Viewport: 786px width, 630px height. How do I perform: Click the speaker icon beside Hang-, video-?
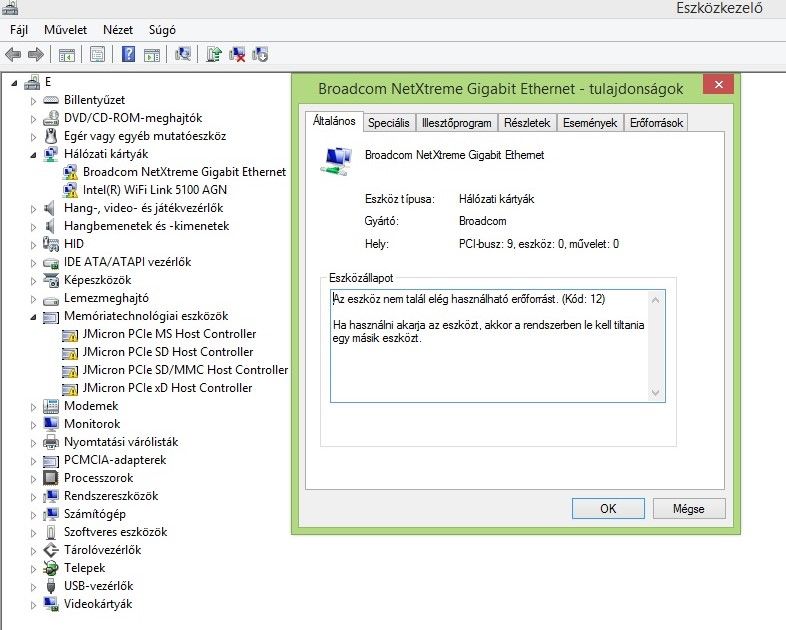(49, 208)
